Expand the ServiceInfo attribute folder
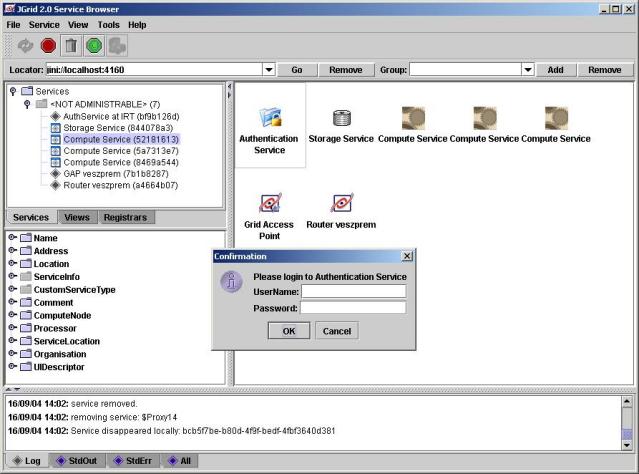Image resolution: width=639 pixels, height=474 pixels. [12, 276]
